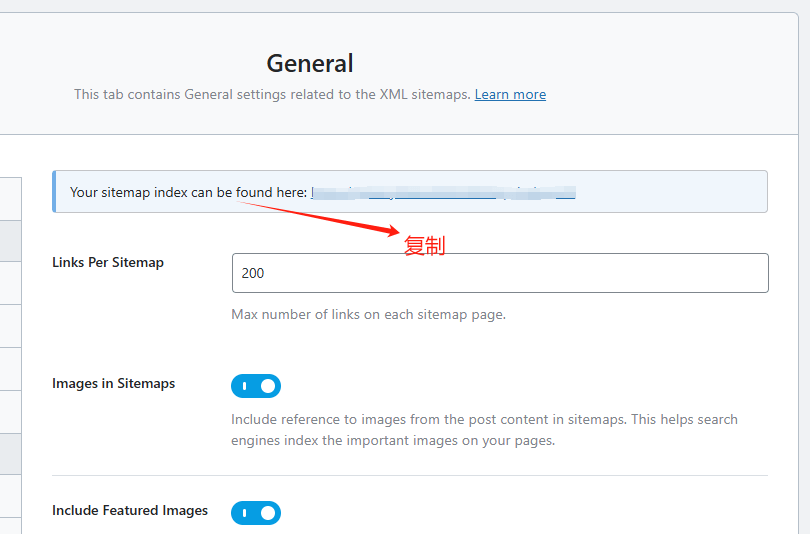
Task: Click 'Max number of links on each sitemap page' text
Action: (368, 315)
